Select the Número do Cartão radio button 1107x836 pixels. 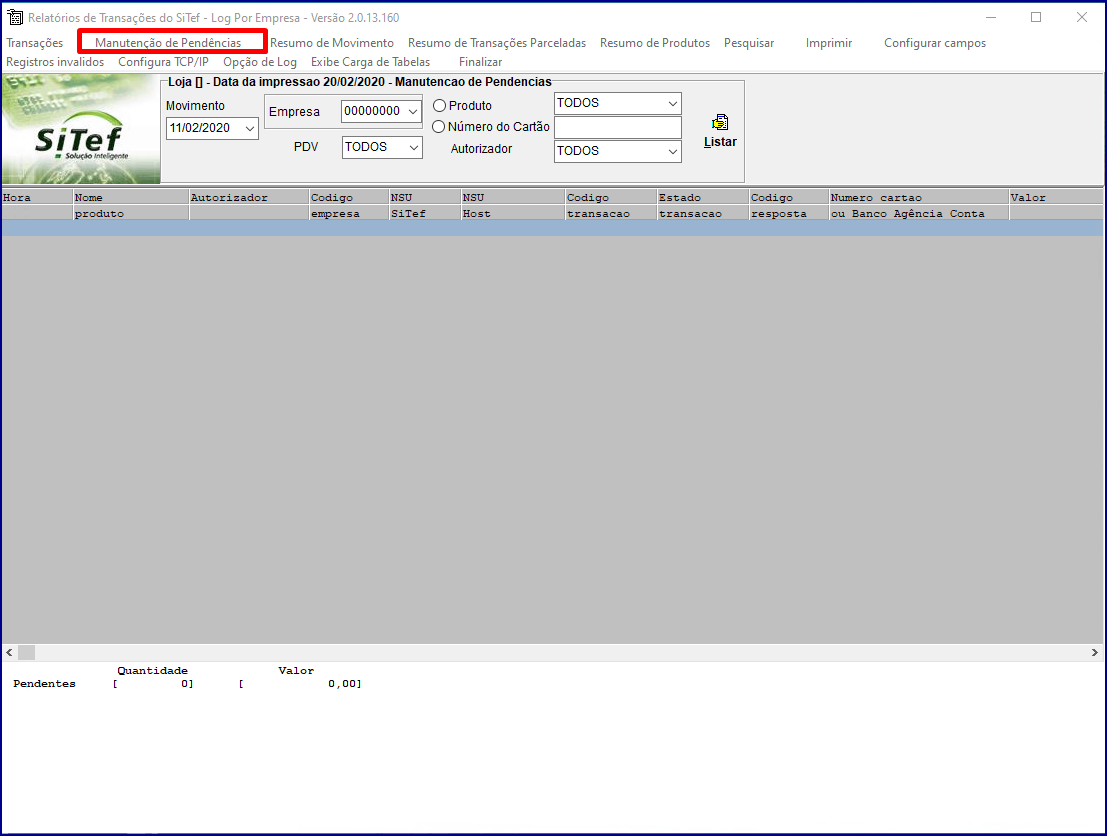coord(438,127)
